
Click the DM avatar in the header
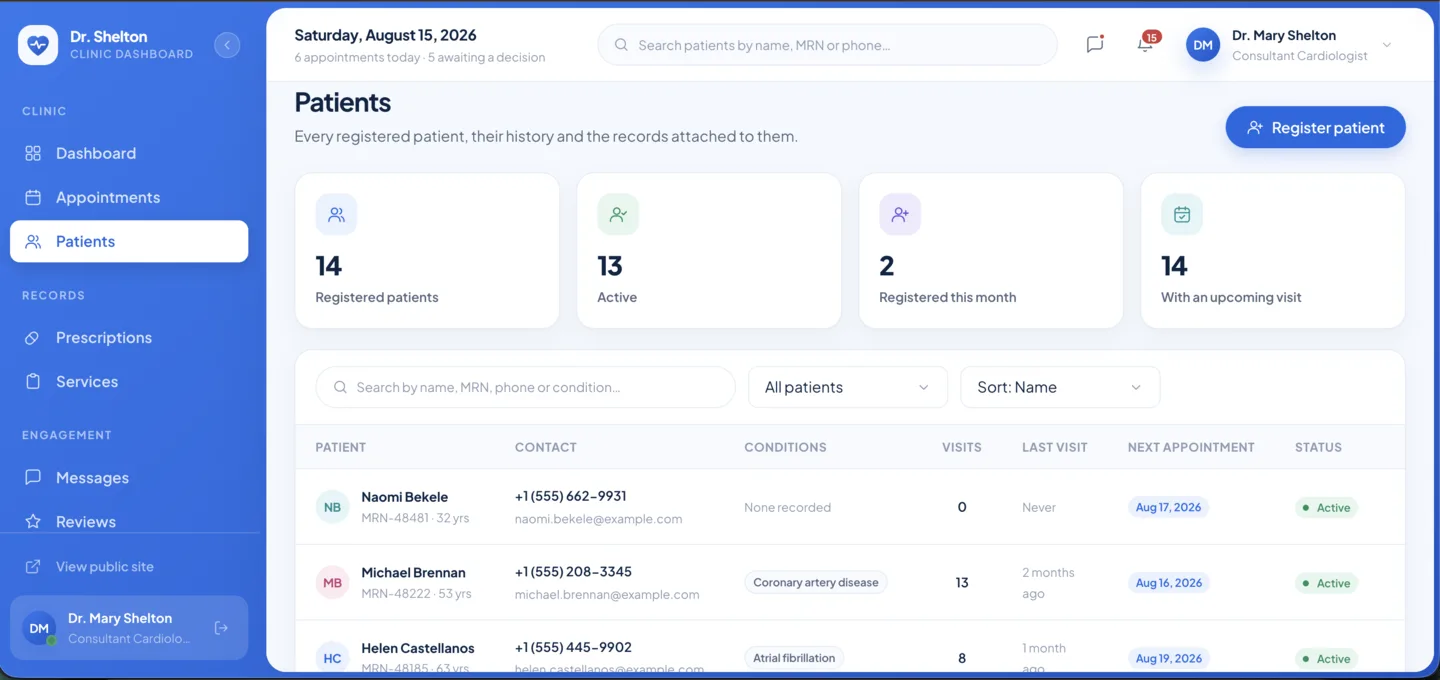click(1203, 45)
